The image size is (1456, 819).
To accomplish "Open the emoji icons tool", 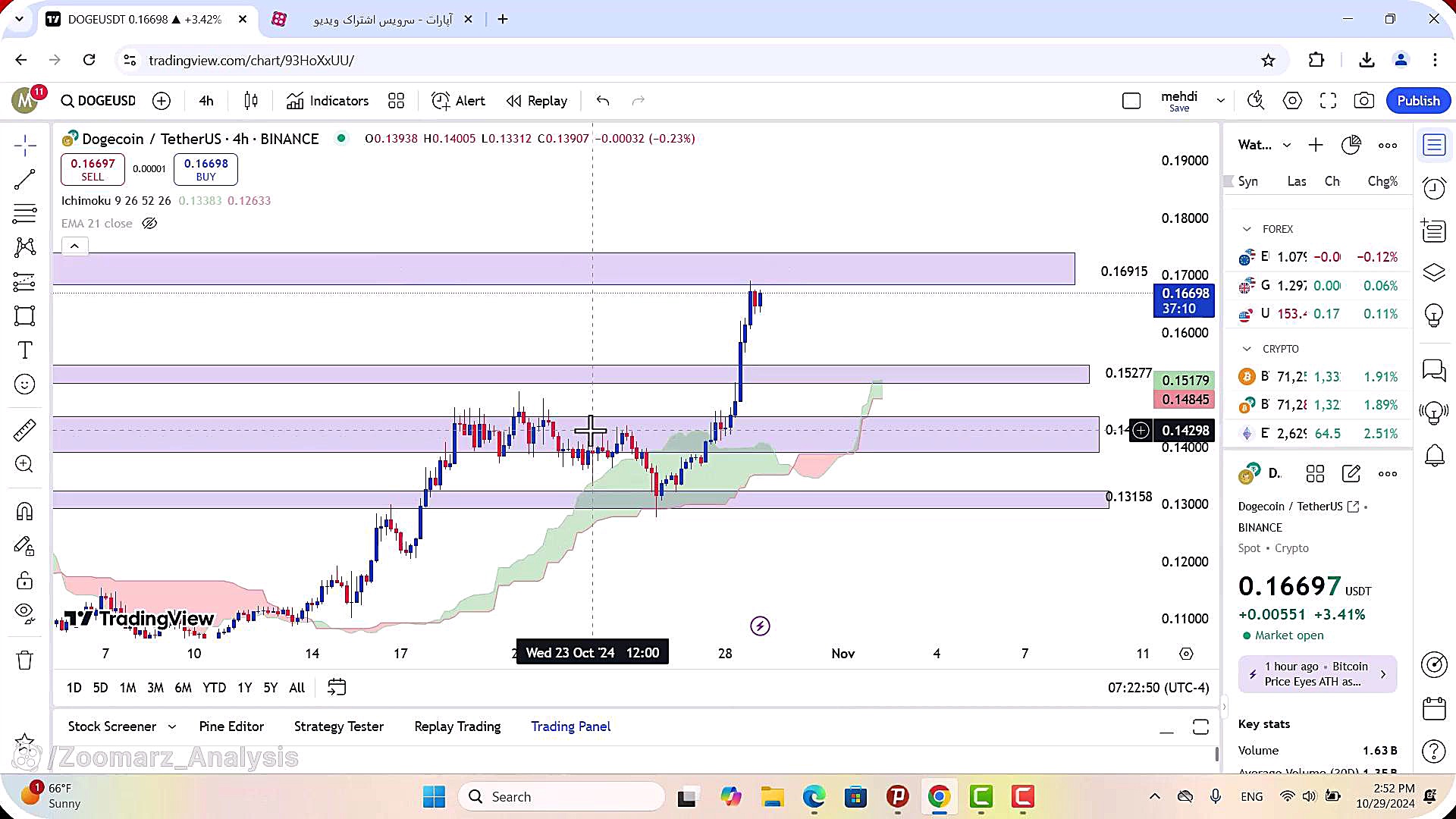I will click(x=24, y=384).
